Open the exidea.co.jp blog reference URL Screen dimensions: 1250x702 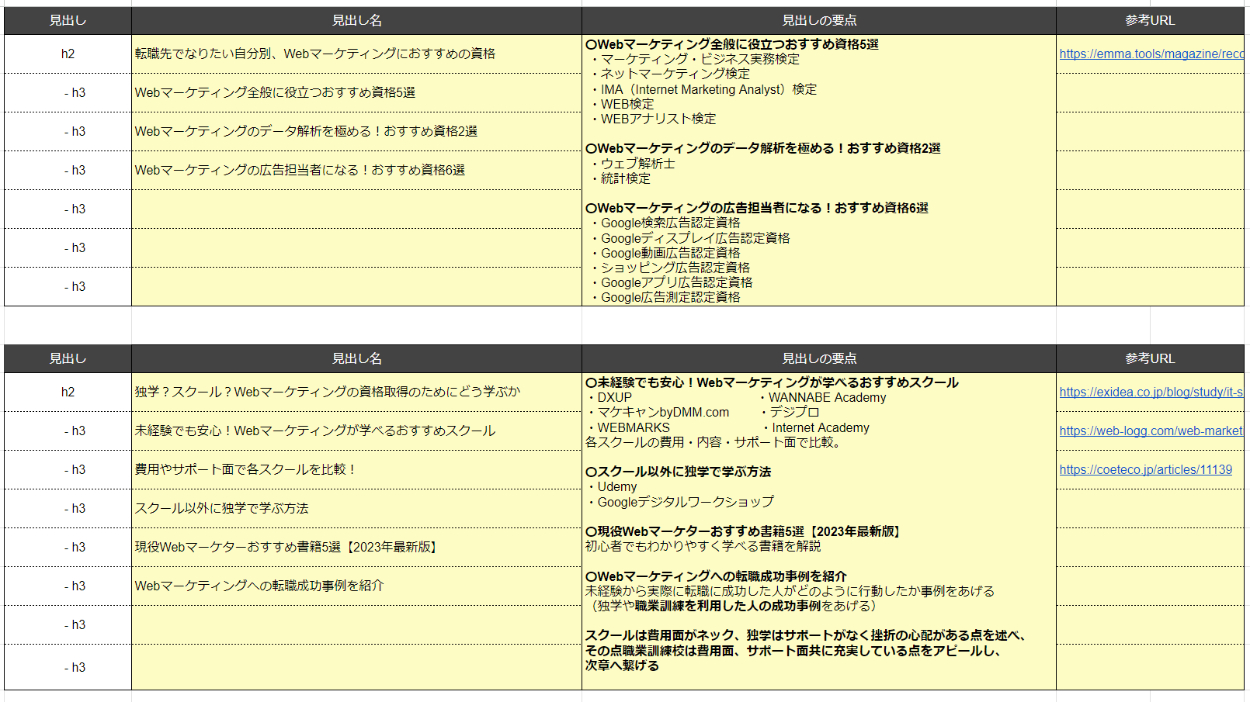click(x=1151, y=392)
